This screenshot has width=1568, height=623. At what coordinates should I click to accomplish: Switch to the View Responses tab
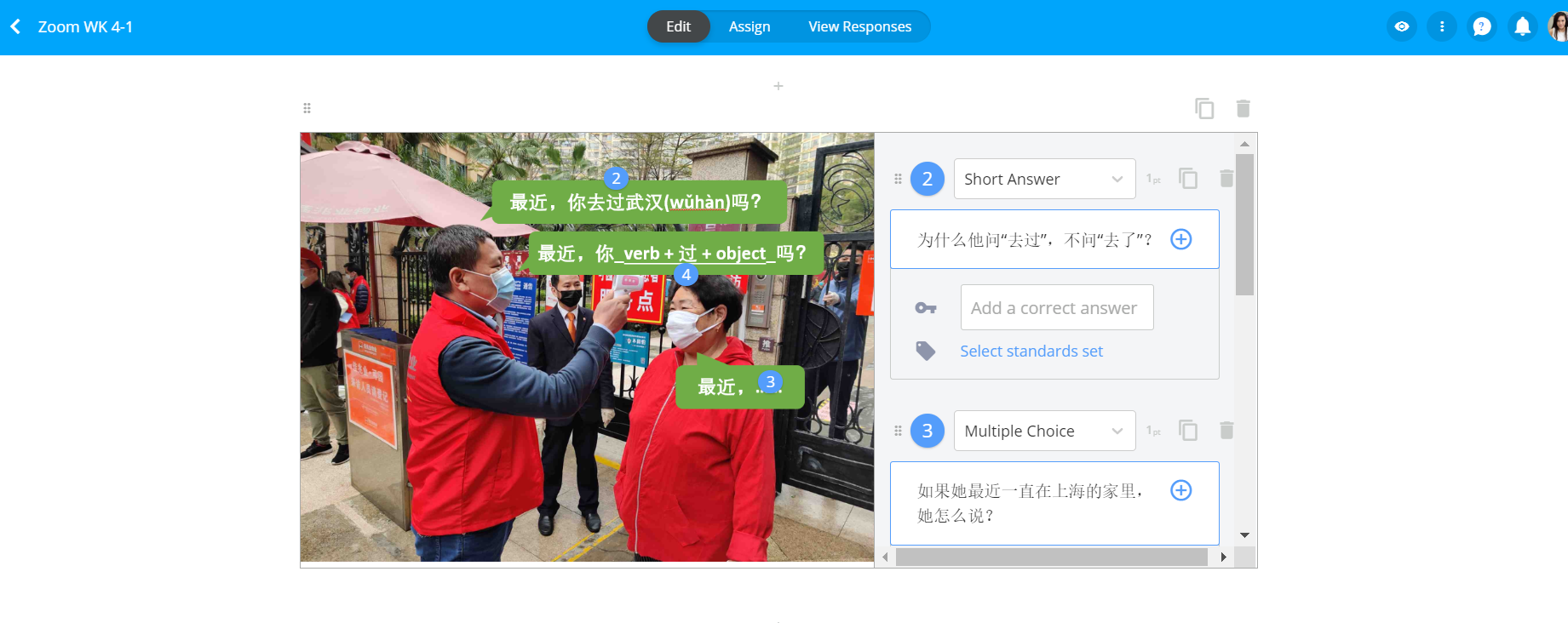(859, 26)
